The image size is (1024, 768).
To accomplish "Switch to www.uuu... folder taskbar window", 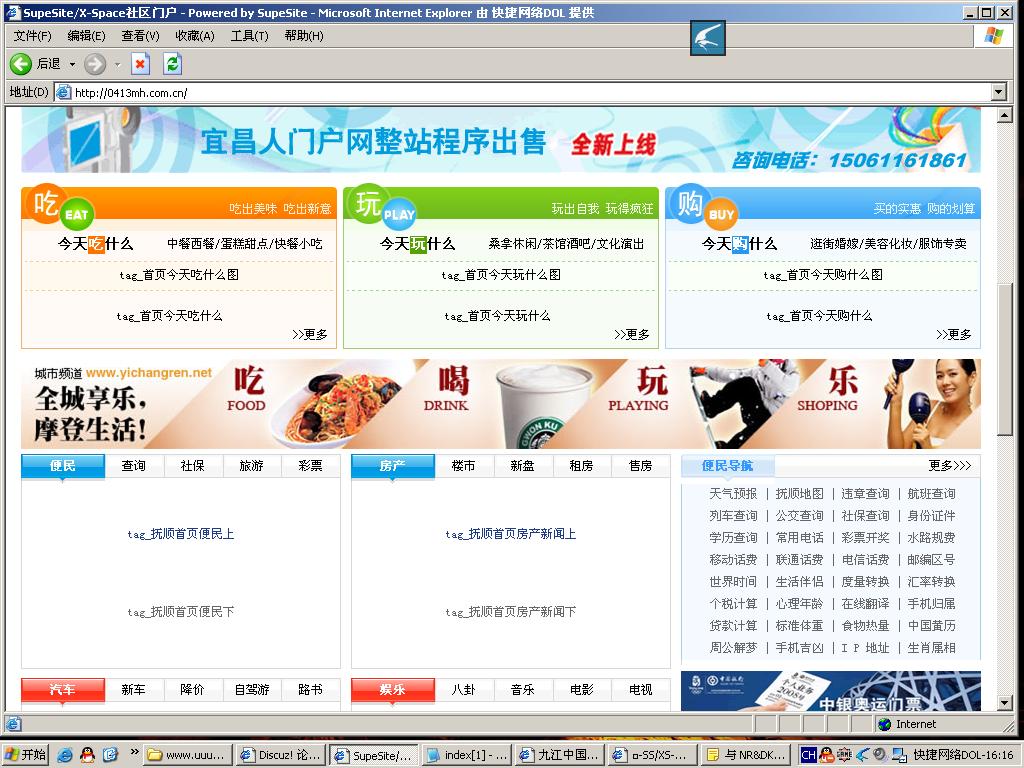I will 187,755.
